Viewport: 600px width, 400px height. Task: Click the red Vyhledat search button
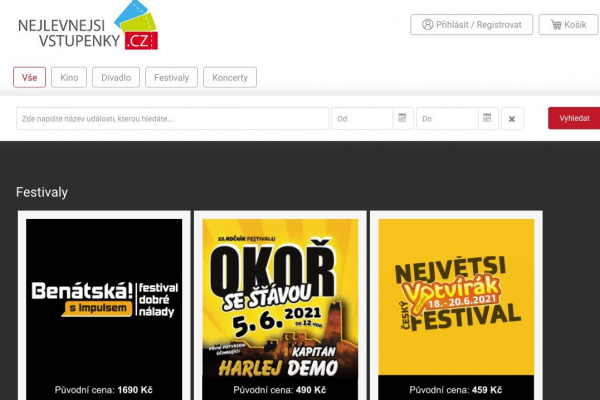(x=574, y=118)
